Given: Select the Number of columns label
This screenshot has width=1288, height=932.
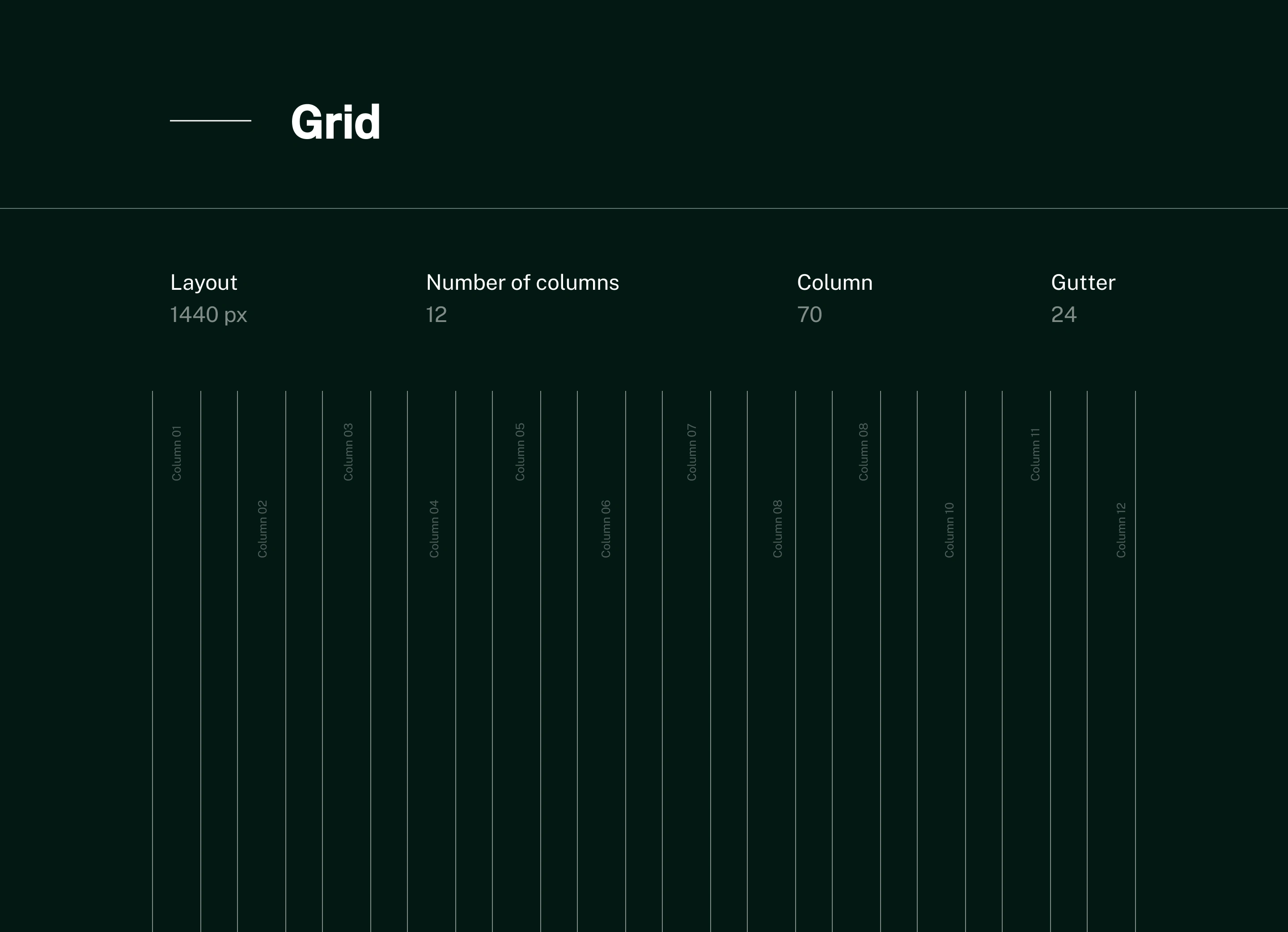Looking at the screenshot, I should 522,283.
